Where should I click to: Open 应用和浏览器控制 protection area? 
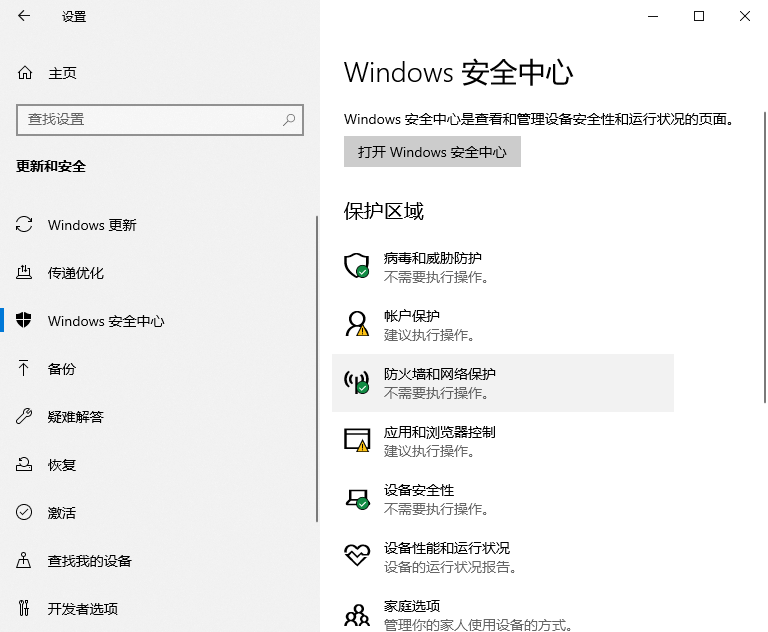(503, 441)
